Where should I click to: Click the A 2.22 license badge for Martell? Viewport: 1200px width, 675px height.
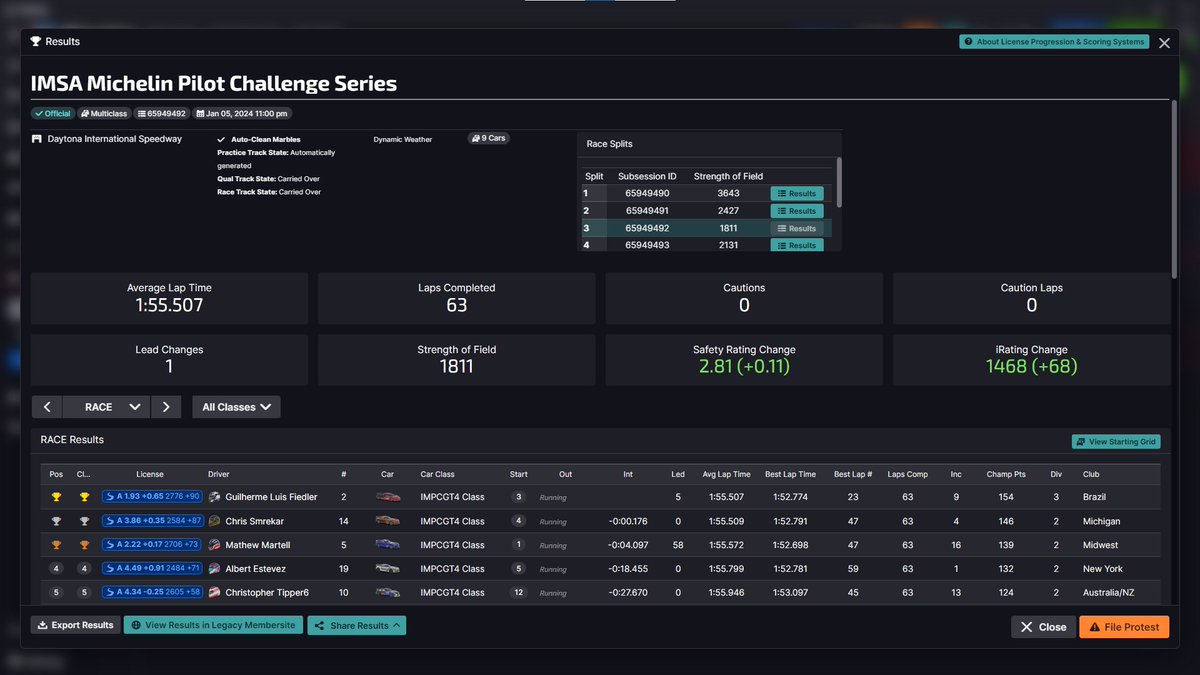pyautogui.click(x=152, y=545)
